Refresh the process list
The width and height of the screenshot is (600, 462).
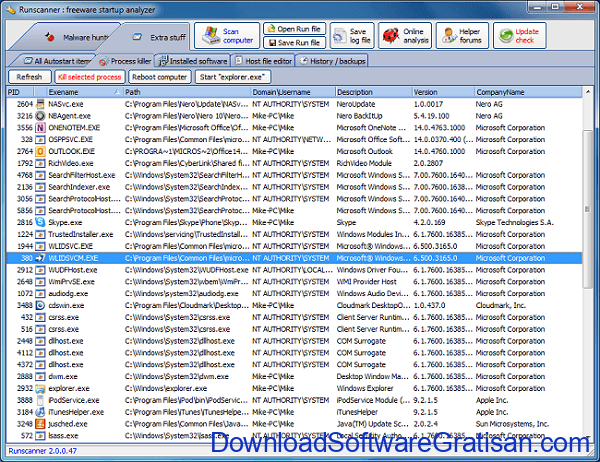[x=29, y=77]
